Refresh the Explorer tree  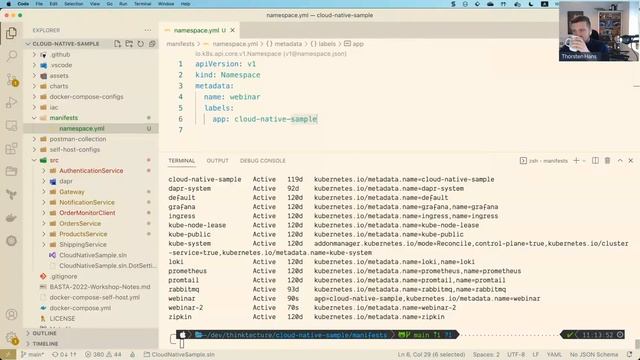pyautogui.click(x=140, y=44)
